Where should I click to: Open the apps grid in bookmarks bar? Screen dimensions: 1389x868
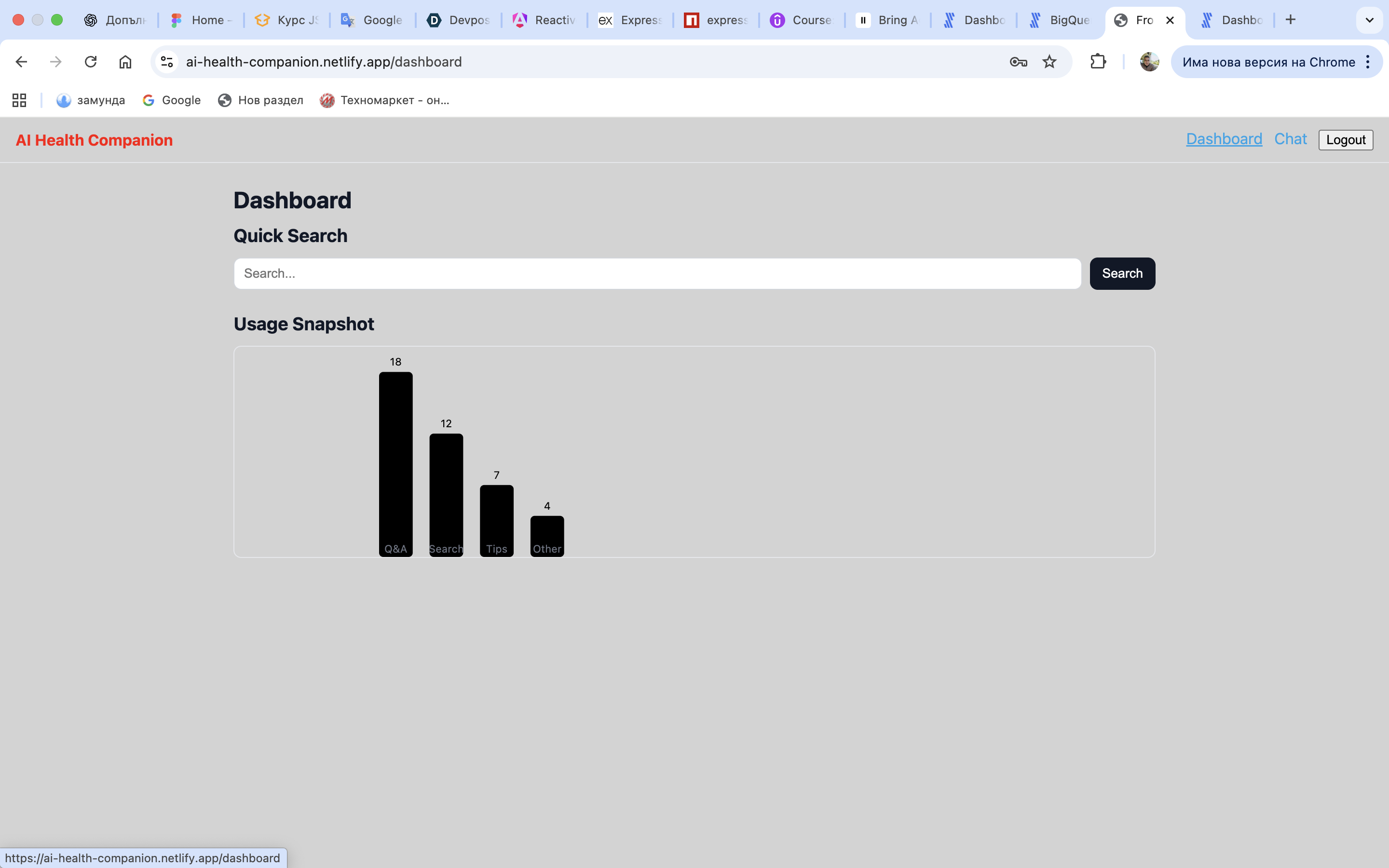tap(19, 100)
